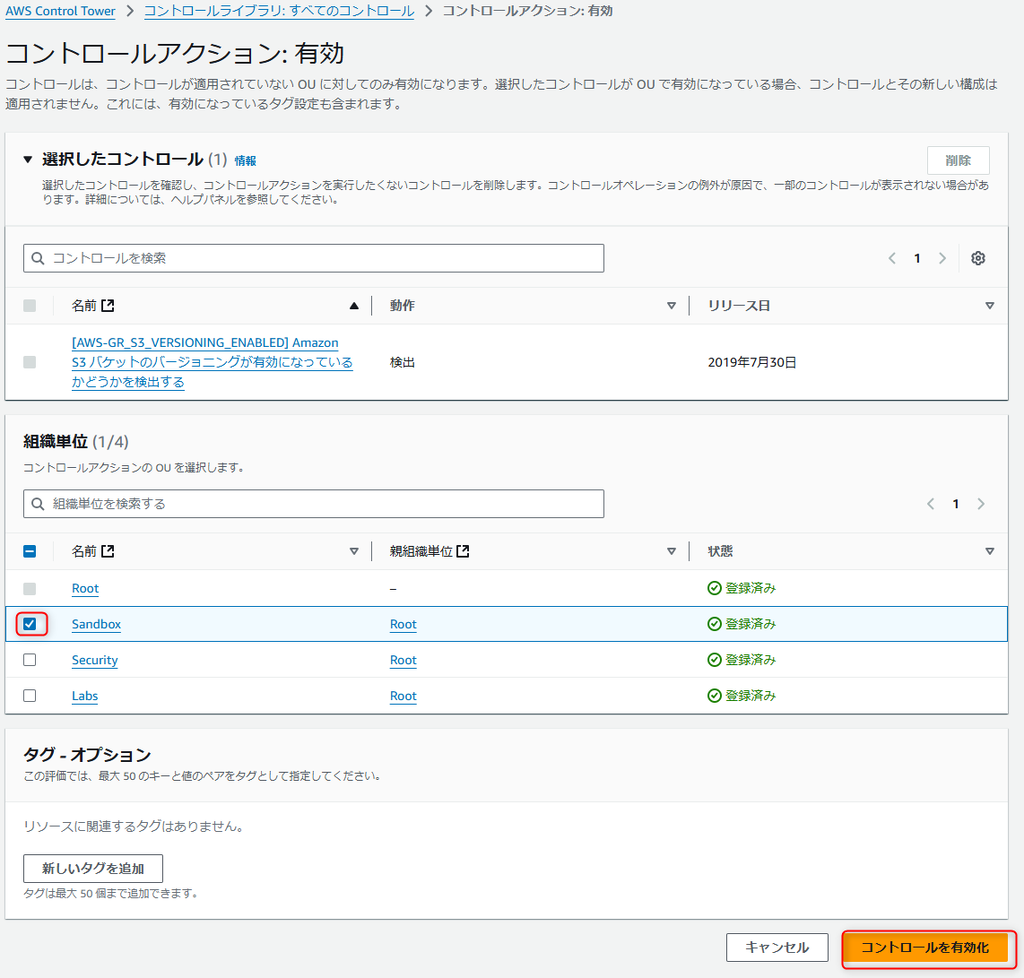Click the 2019年7月30日 release date cell
Image resolution: width=1024 pixels, height=978 pixels.
752,362
